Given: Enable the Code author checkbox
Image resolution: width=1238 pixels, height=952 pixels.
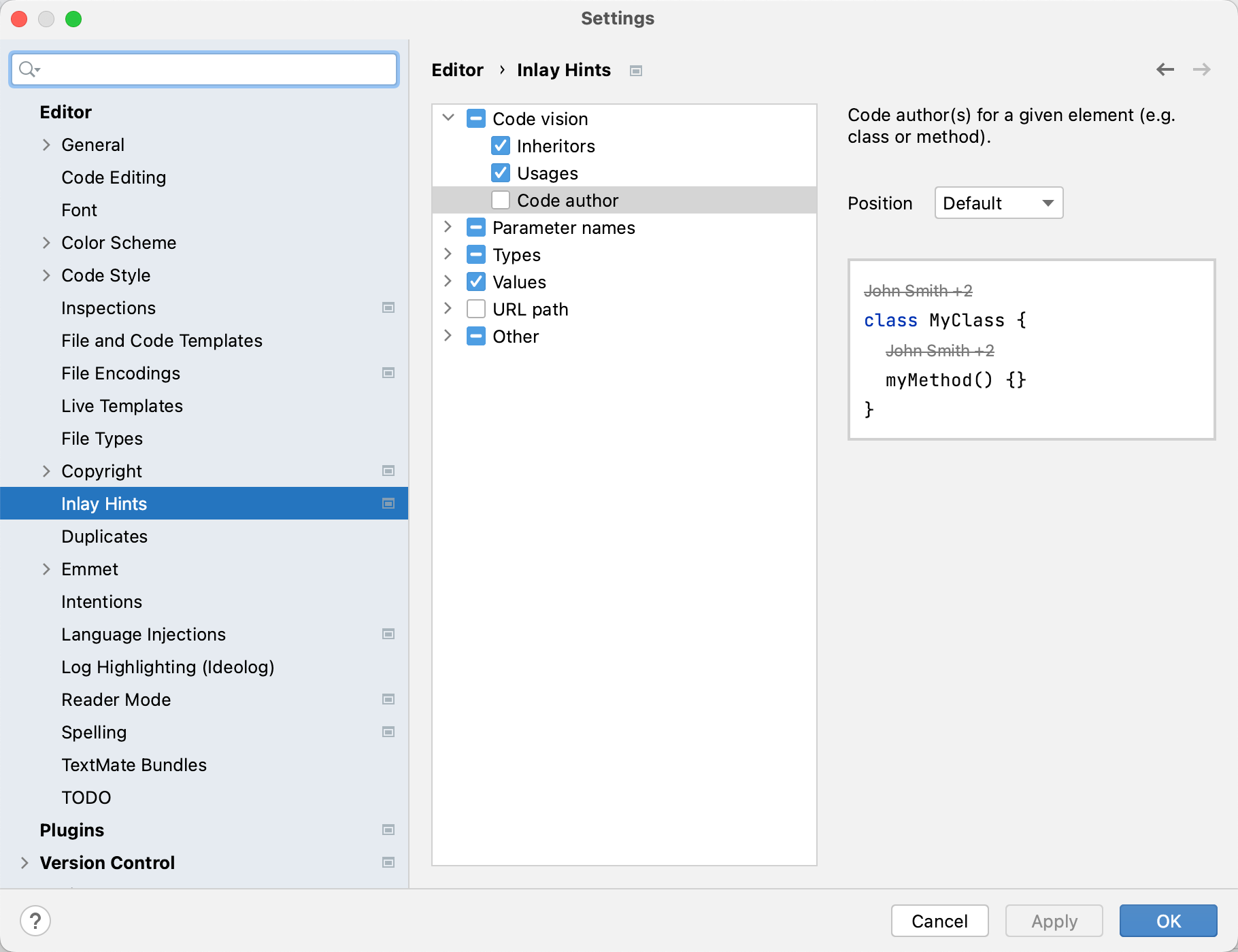Looking at the screenshot, I should coord(501,200).
